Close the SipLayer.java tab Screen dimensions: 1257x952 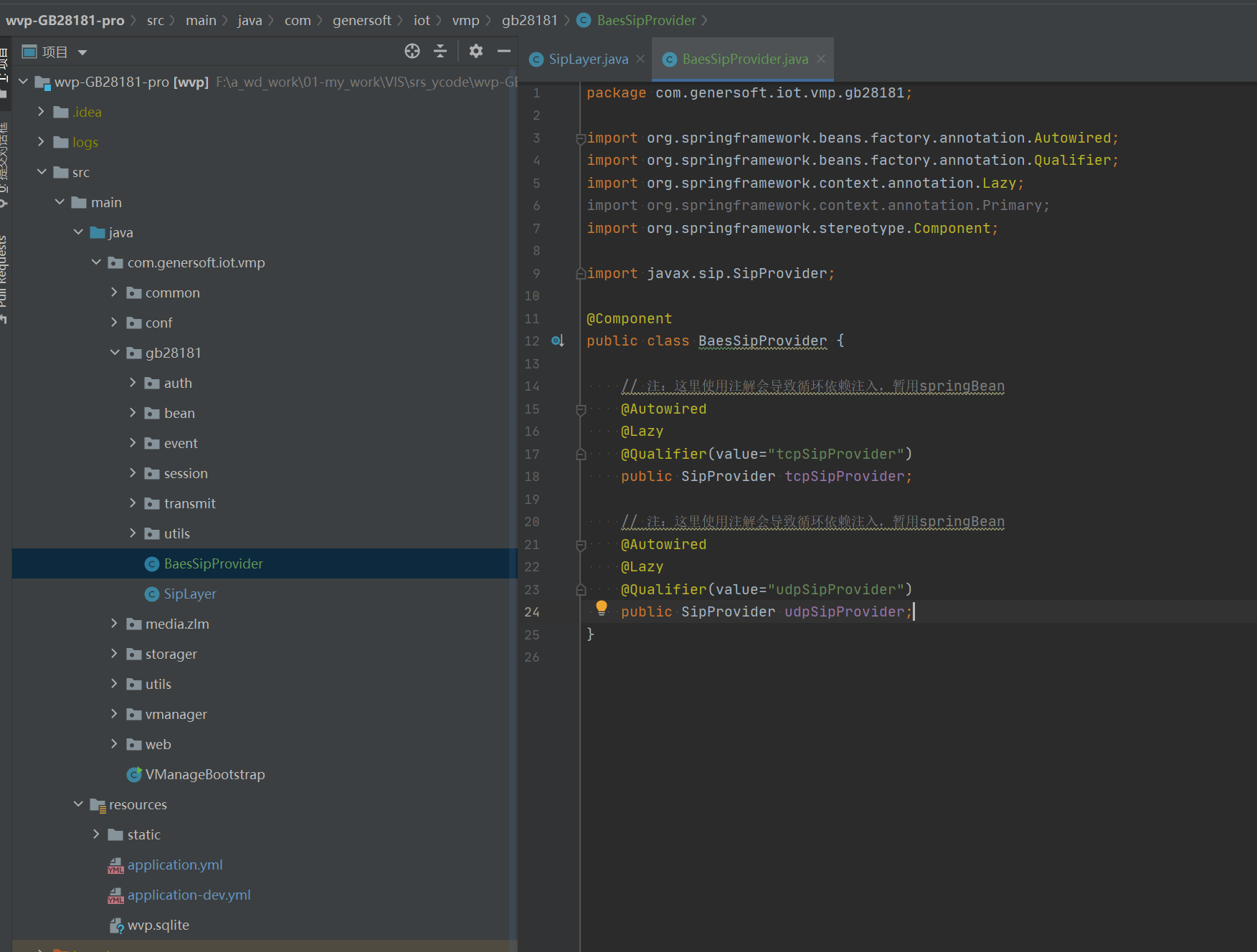(x=640, y=59)
